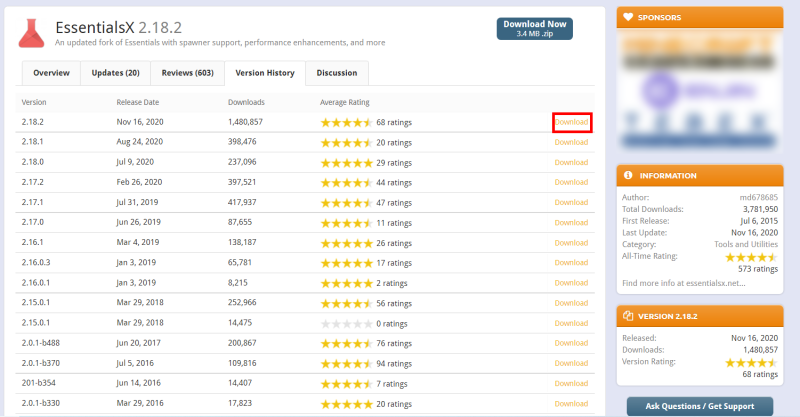Select the Version History tab

click(x=265, y=73)
